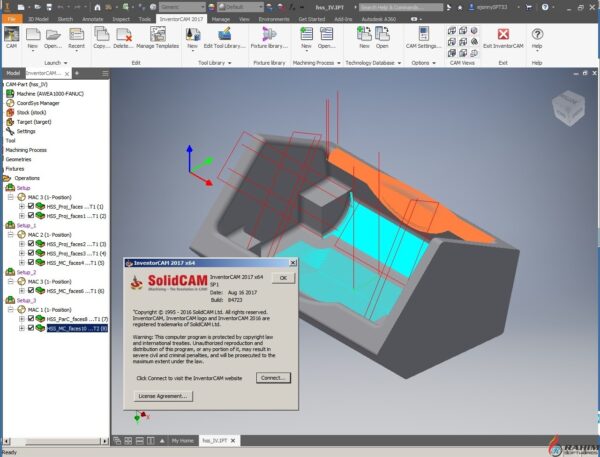This screenshot has height=457, width=600.
Task: Collapse the MAC 2 (1- Position) node
Action: [11, 235]
